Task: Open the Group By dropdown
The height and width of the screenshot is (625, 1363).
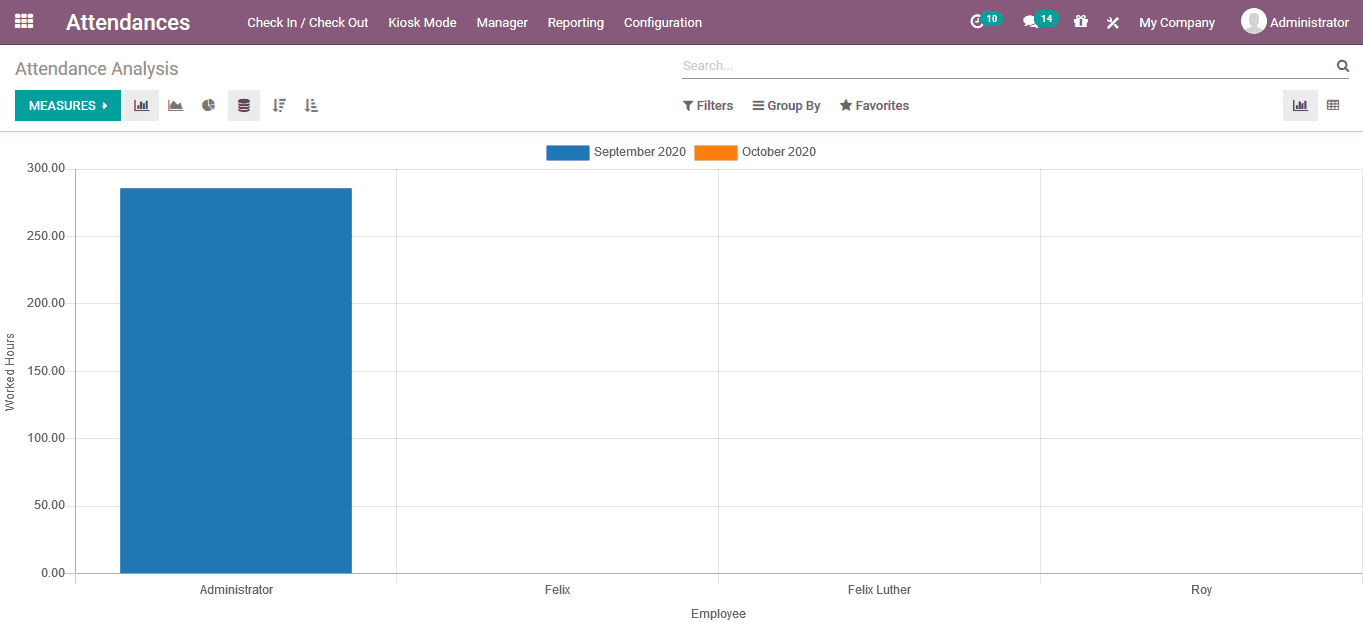Action: coord(786,105)
